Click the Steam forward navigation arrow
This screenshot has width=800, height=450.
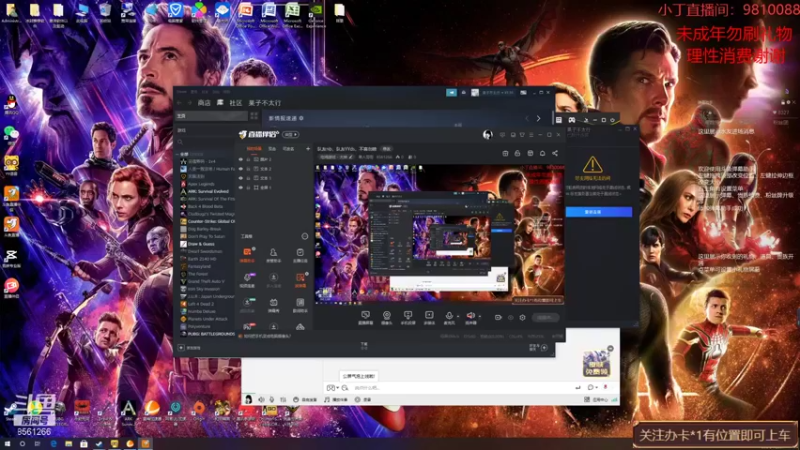point(189,103)
